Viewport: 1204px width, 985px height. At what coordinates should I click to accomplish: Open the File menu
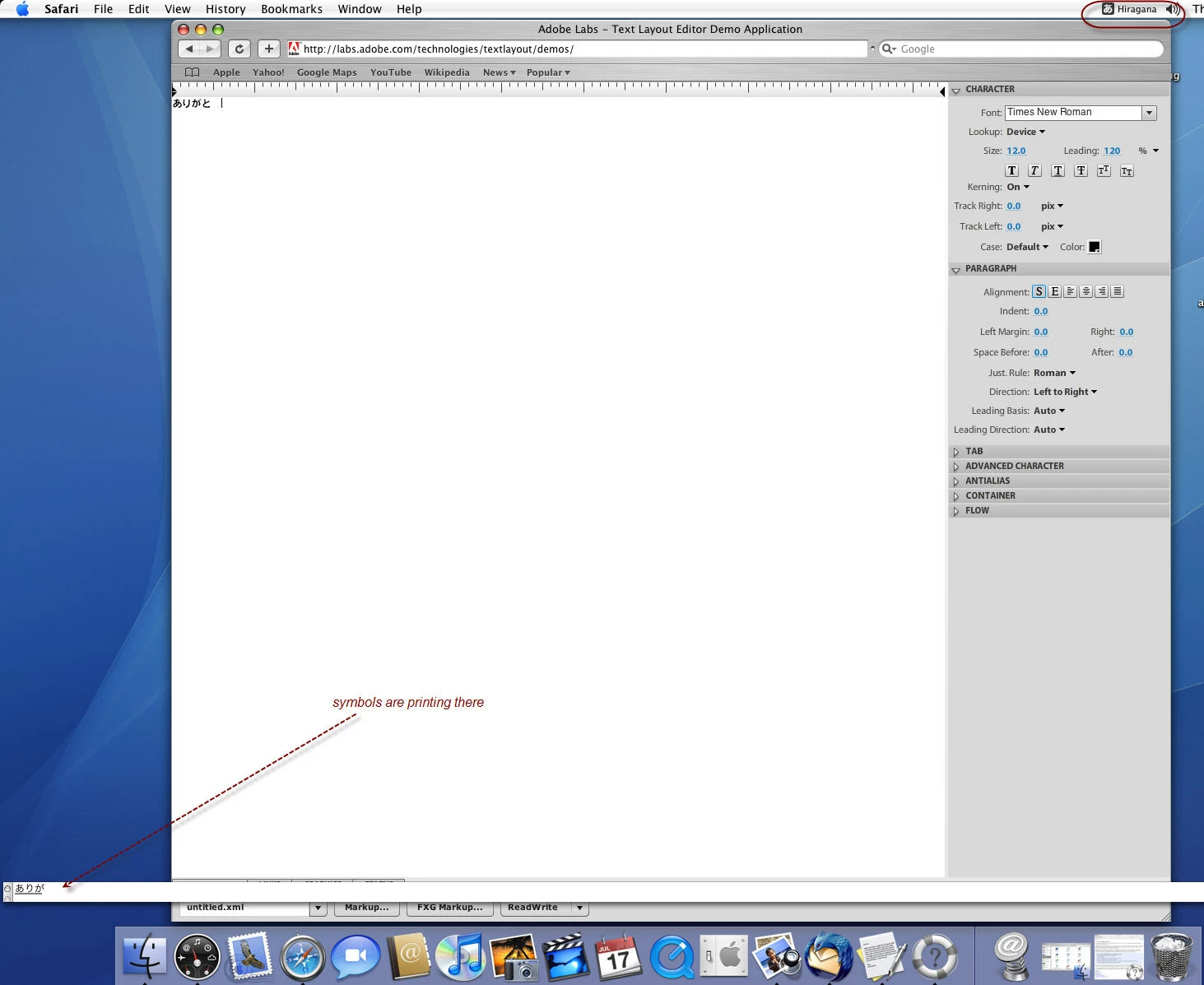click(x=104, y=9)
